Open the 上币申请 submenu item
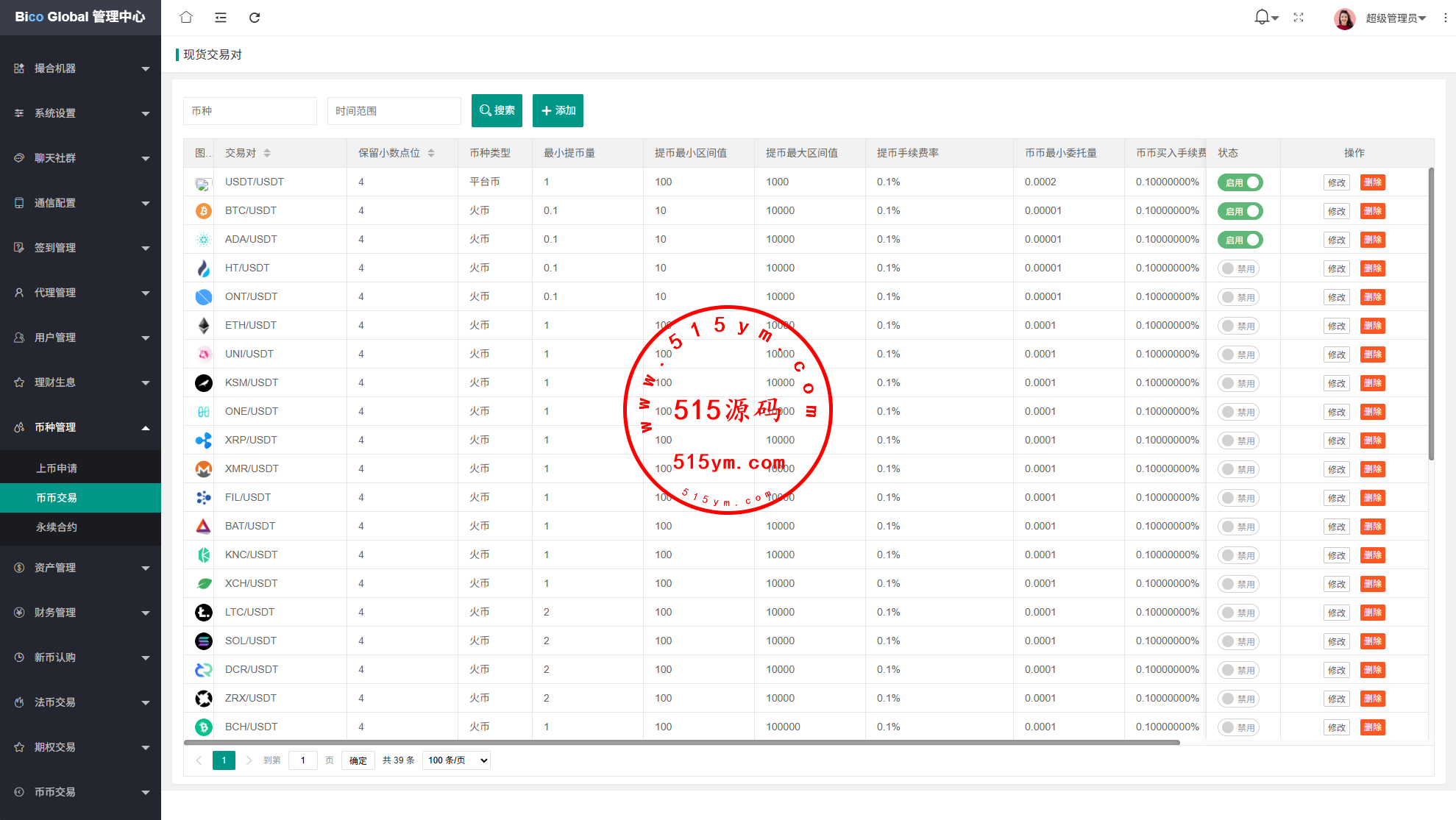Viewport: 1456px width, 820px height. (57, 468)
